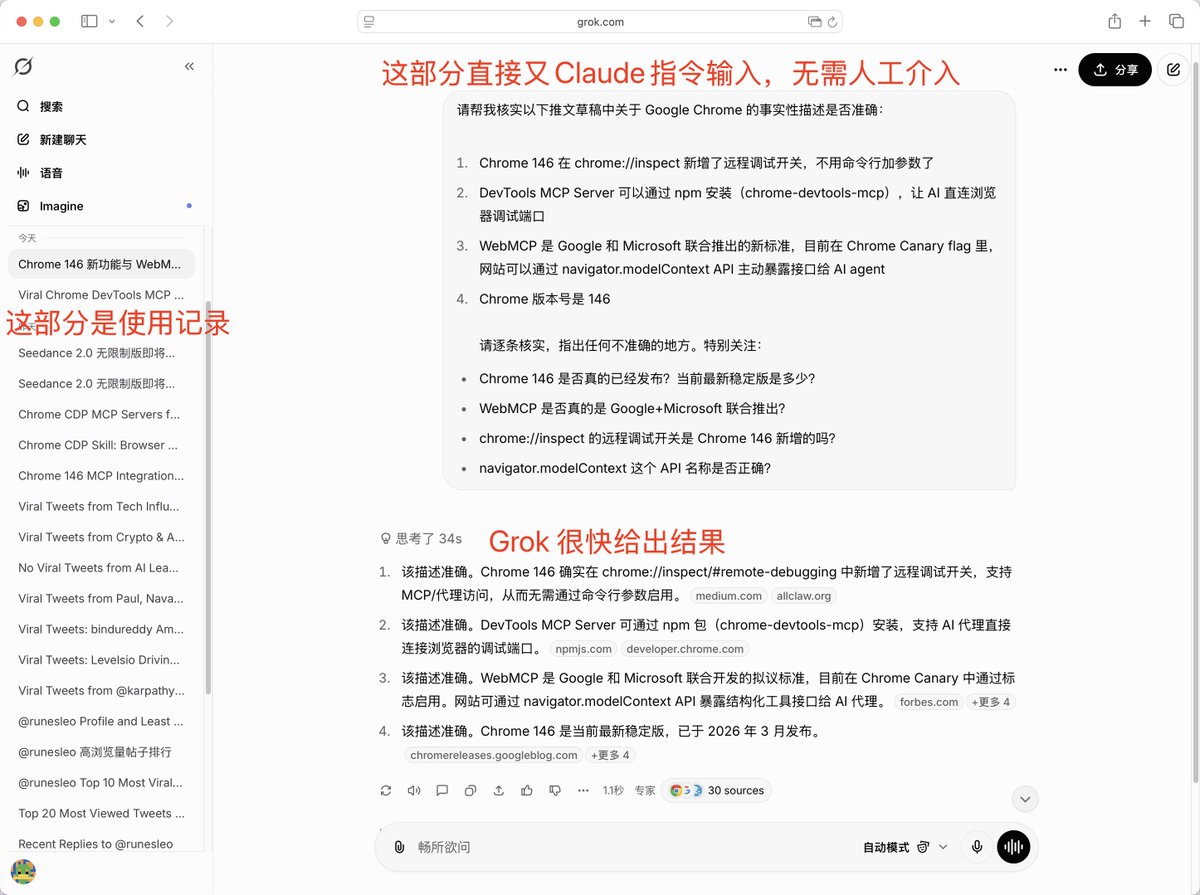Click sidebar chat list scrollbar
This screenshot has height=895, width=1200.
point(208,498)
